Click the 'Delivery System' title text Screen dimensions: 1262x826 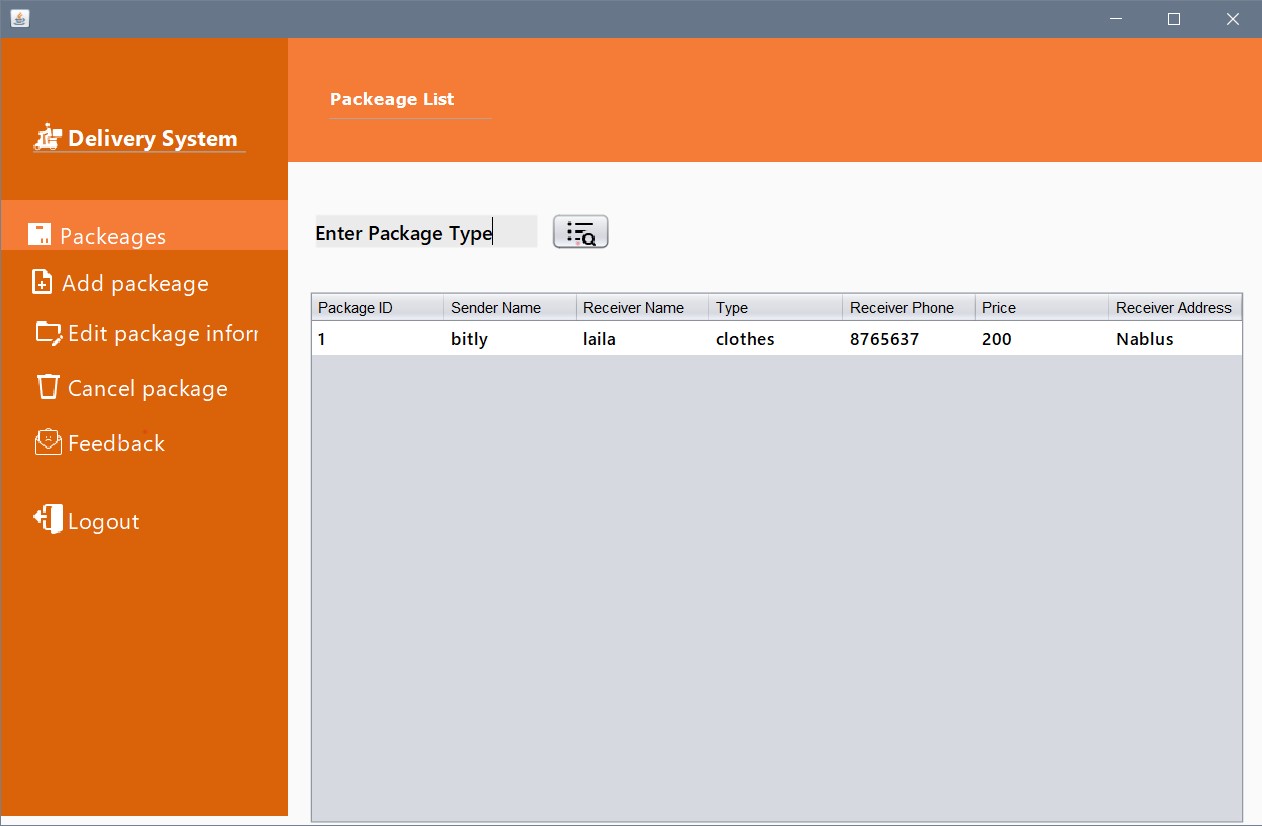153,139
